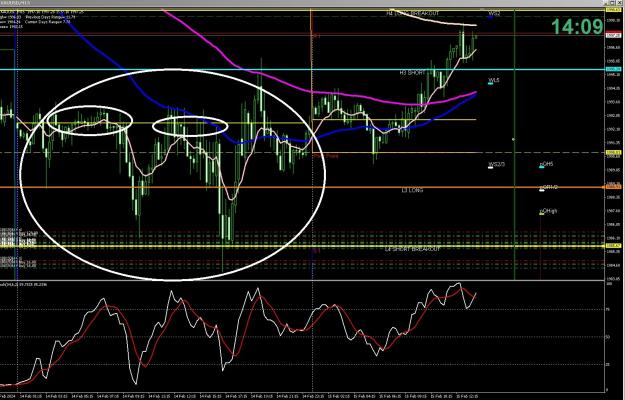Image resolution: width=625 pixels, height=400 pixels.
Task: Select the green vertical line right of price
Action: point(515,145)
